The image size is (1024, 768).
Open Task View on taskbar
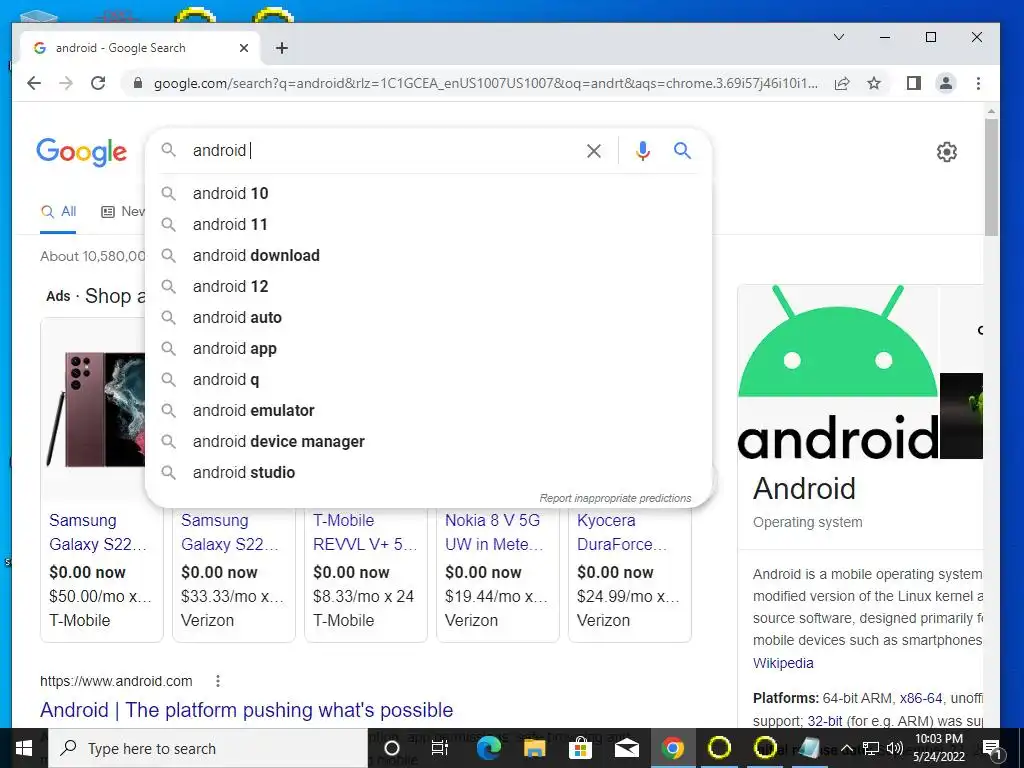[x=440, y=748]
